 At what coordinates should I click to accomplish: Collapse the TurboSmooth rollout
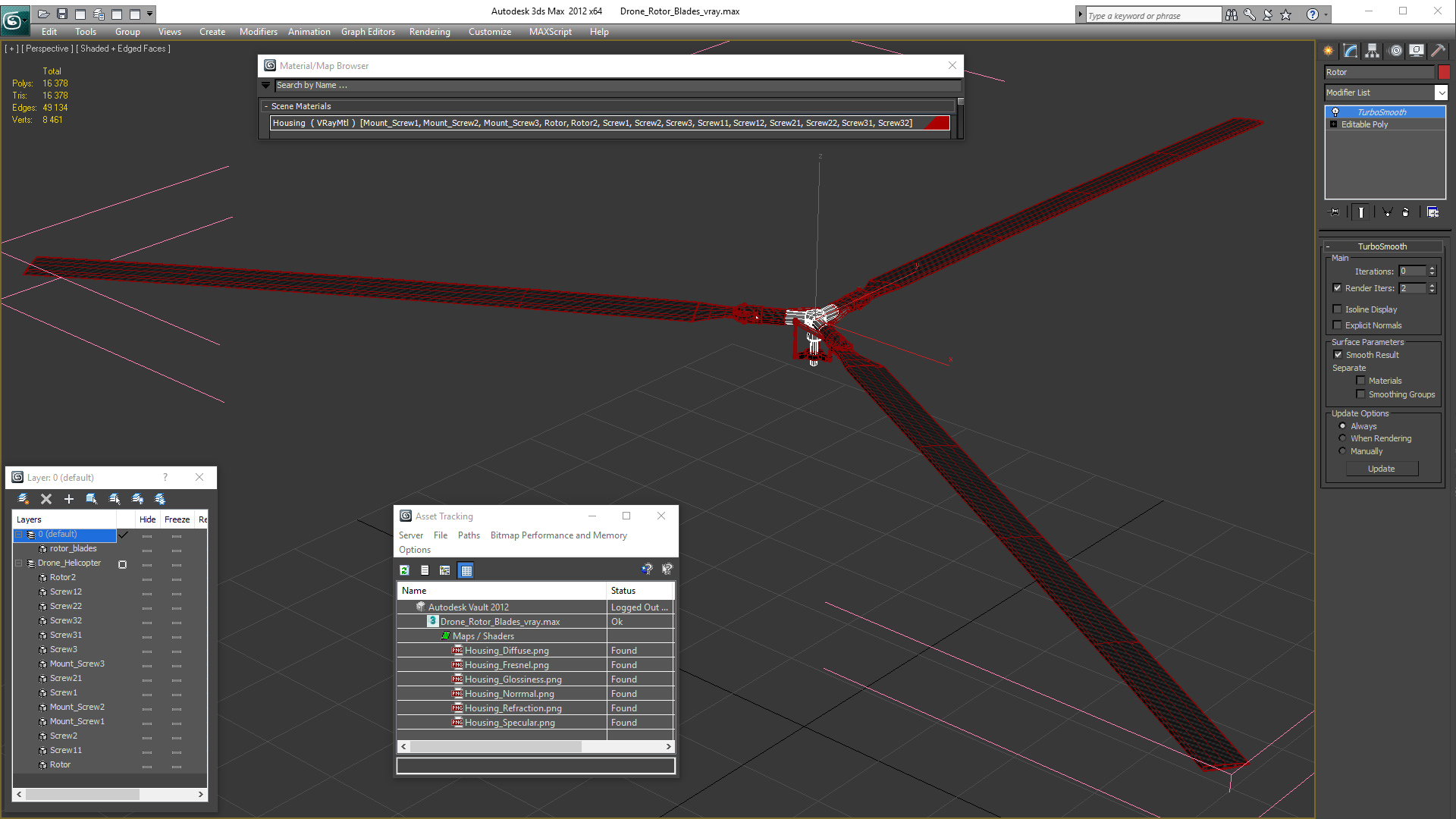1382,246
